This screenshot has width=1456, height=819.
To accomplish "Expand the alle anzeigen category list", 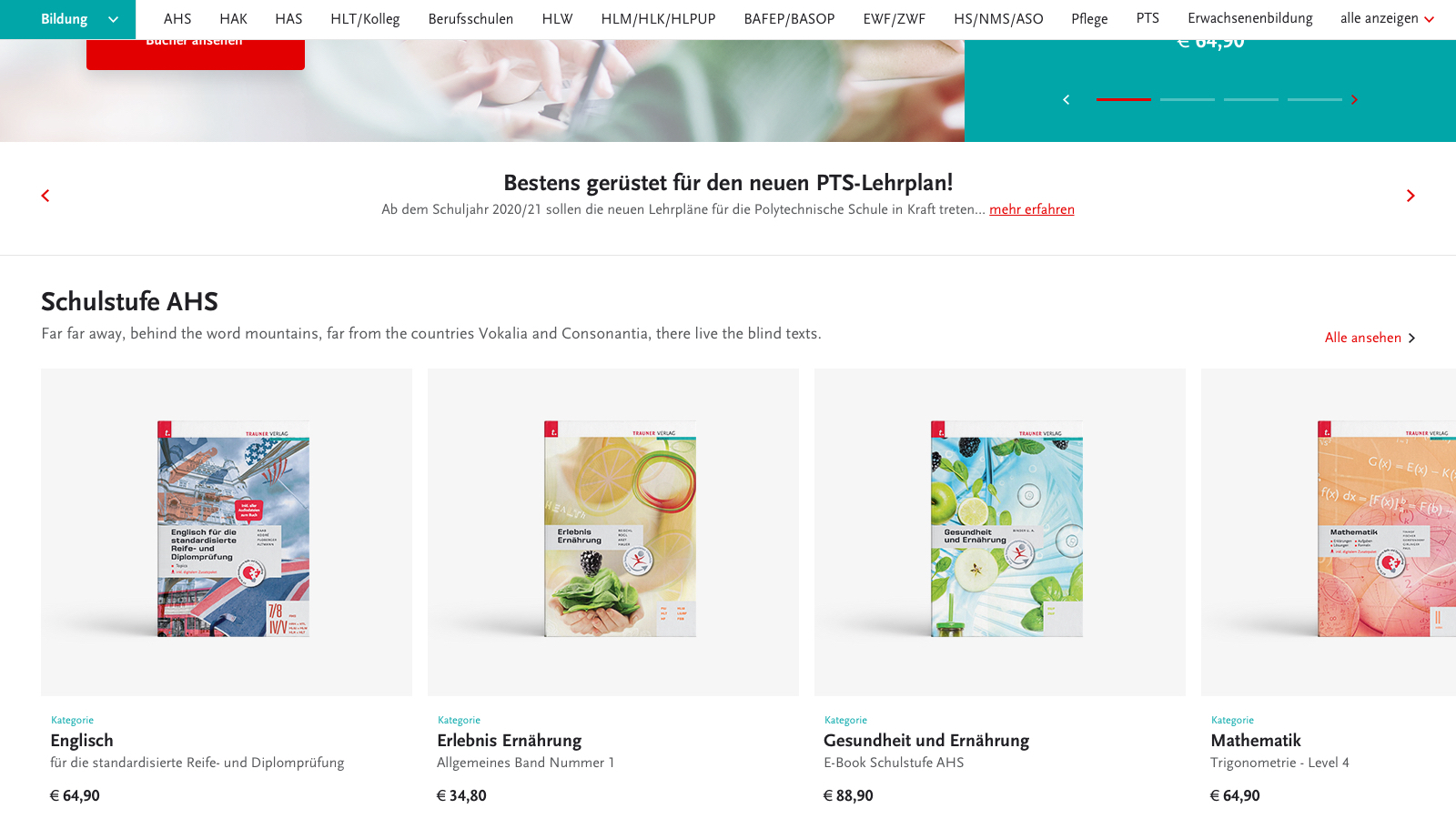I will pyautogui.click(x=1387, y=19).
